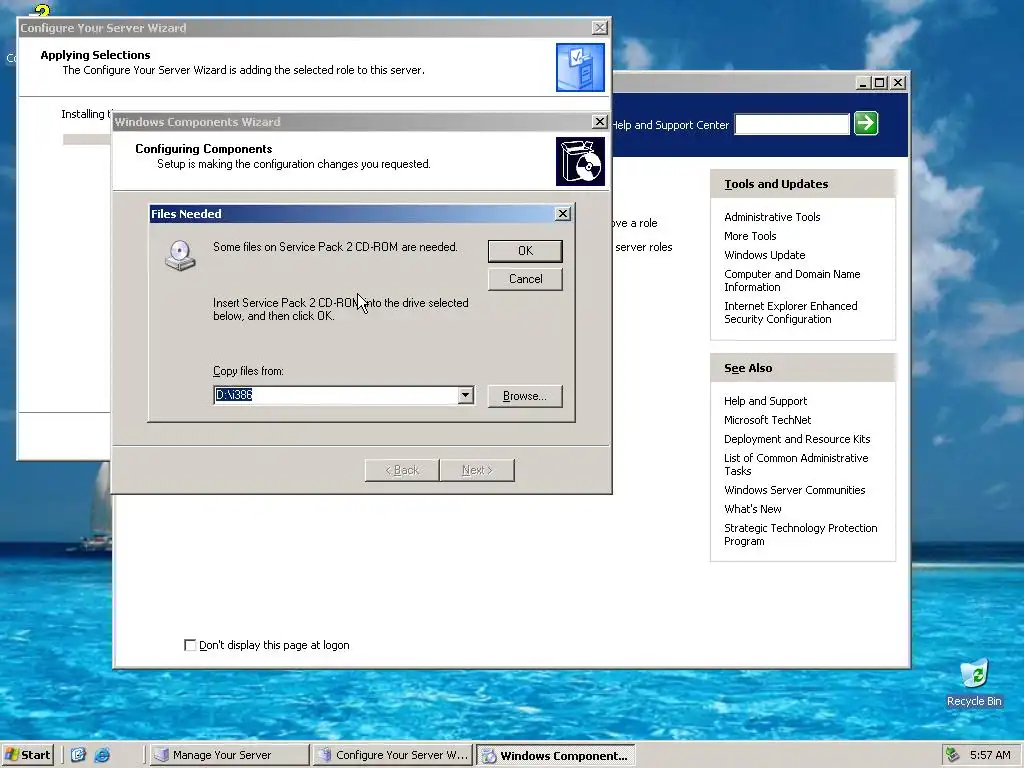Viewport: 1024px width, 768px height.
Task: Open What's New link
Action: 752,509
